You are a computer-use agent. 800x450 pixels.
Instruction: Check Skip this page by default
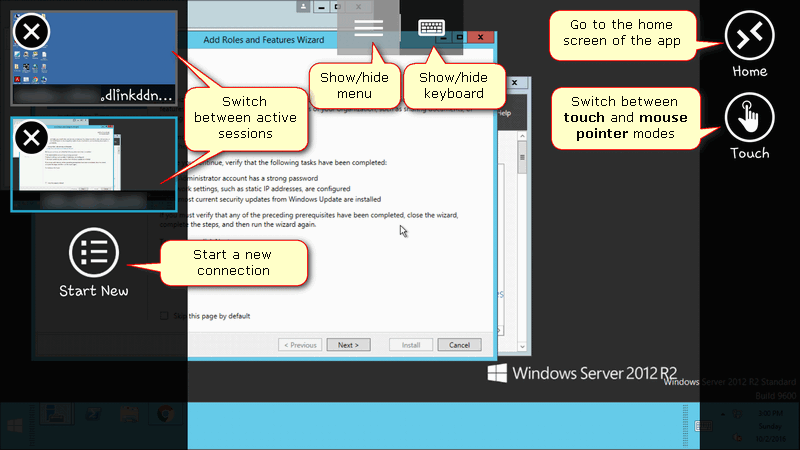click(x=164, y=316)
